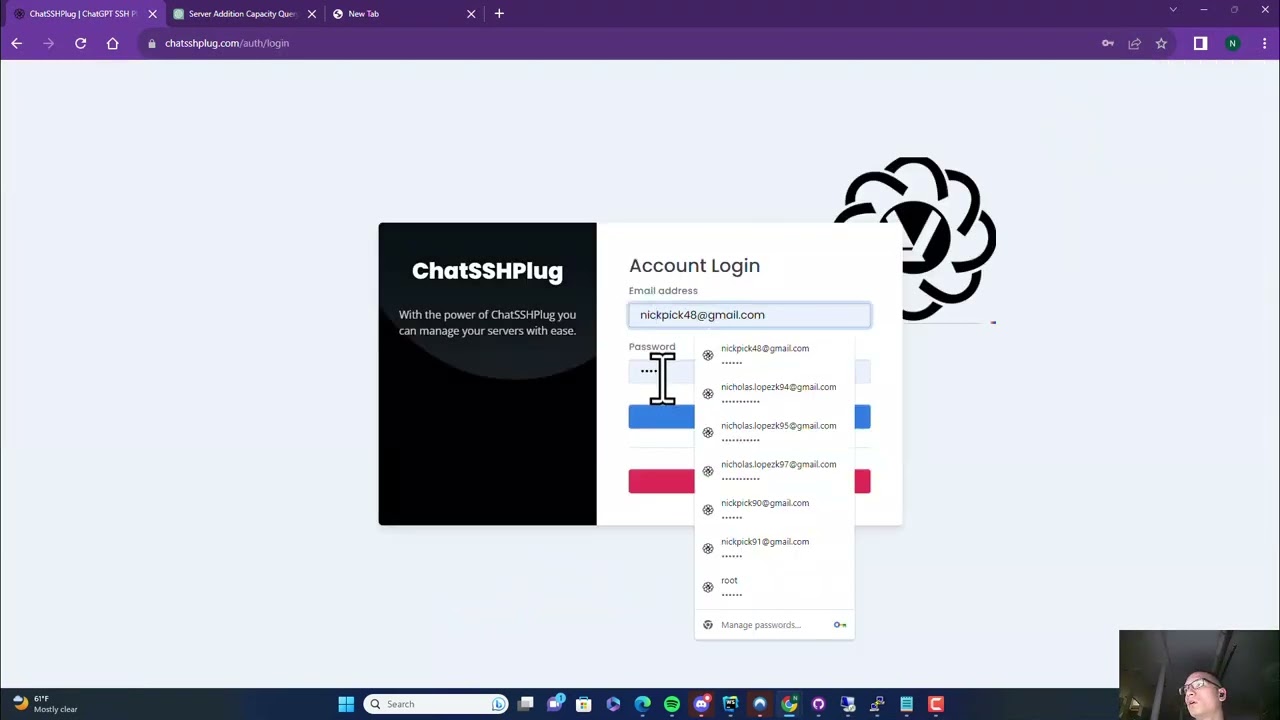Open Camtasia from the taskbar
This screenshot has height=720, width=1280.
(x=935, y=703)
